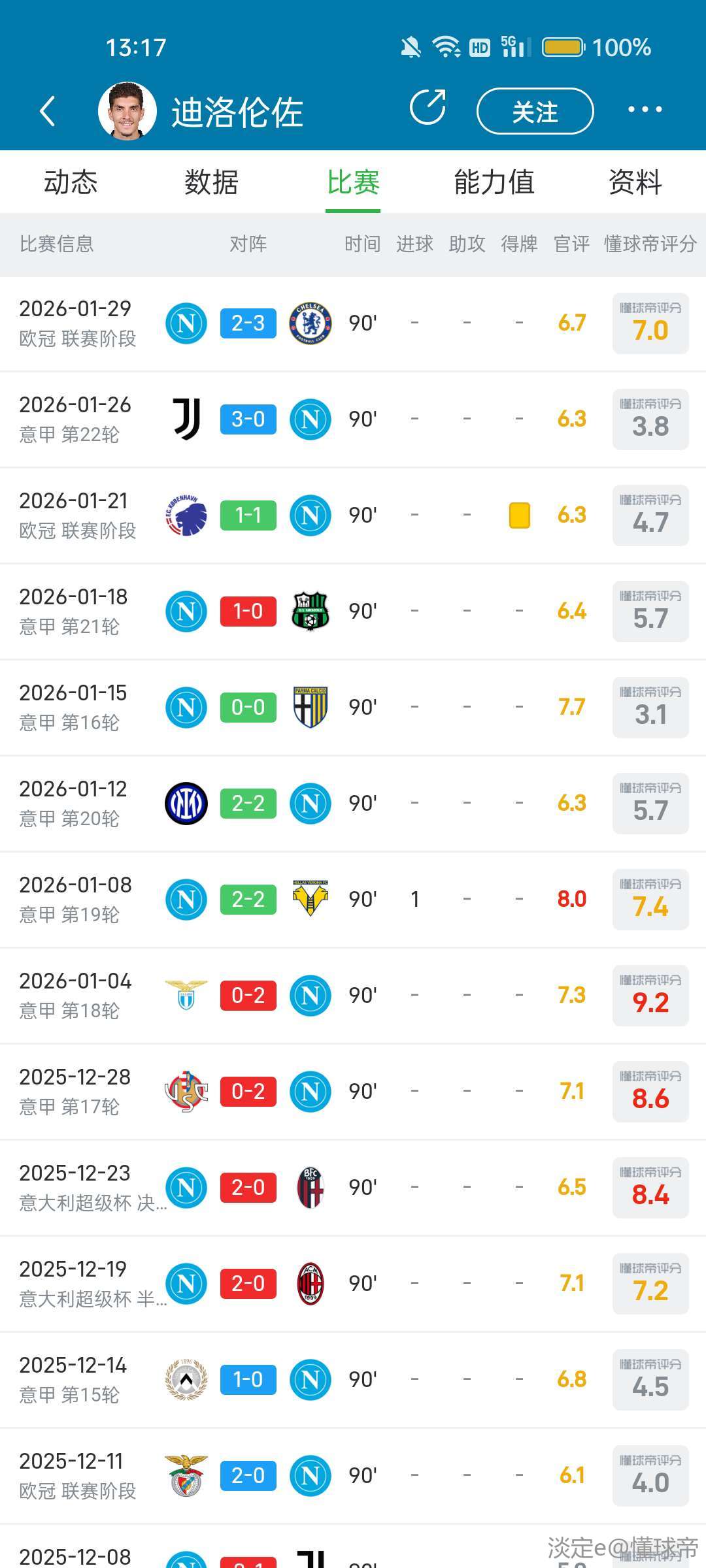Open the share icon in header

(428, 108)
